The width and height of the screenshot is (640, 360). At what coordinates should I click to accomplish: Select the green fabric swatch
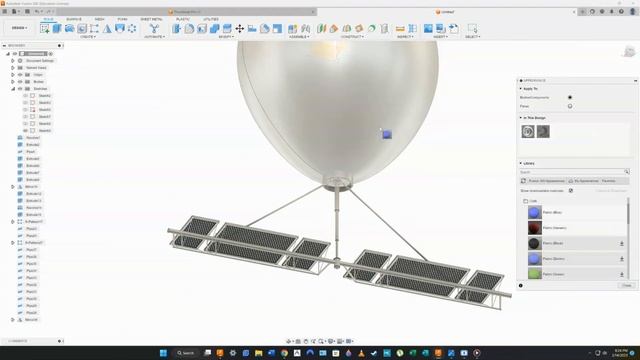tap(535, 274)
